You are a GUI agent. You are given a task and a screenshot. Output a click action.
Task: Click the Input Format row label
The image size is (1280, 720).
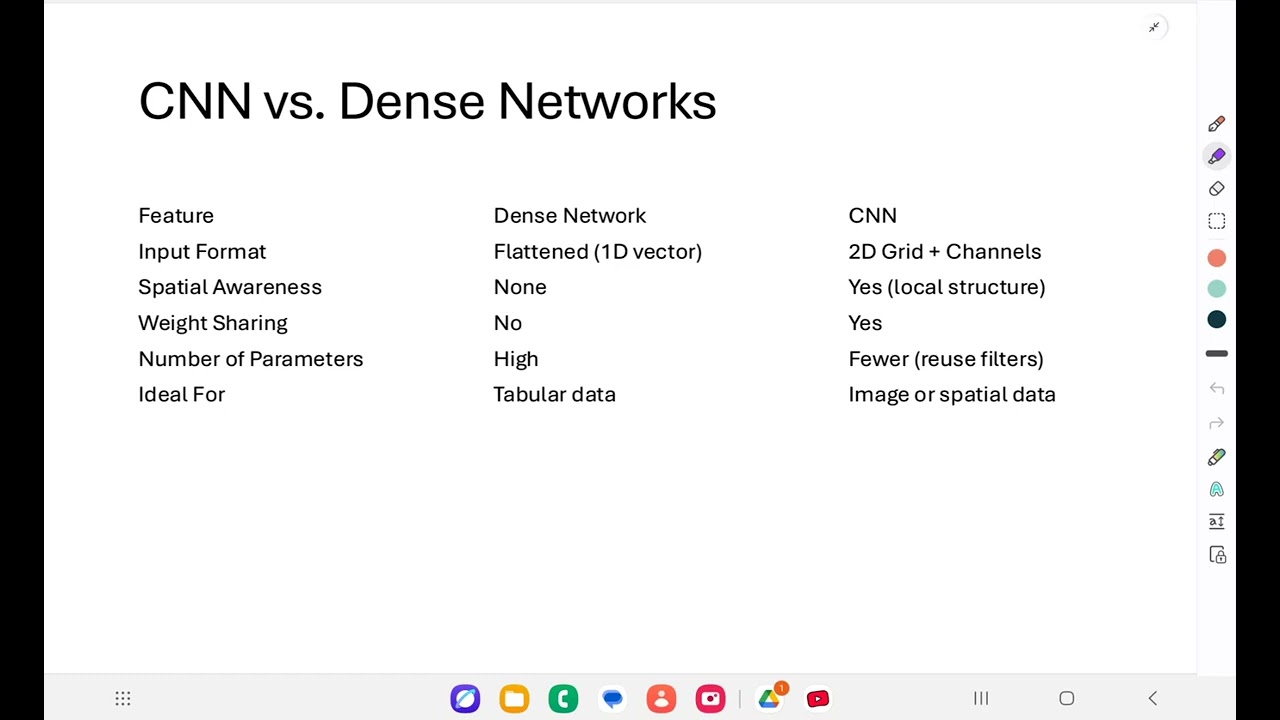point(202,251)
